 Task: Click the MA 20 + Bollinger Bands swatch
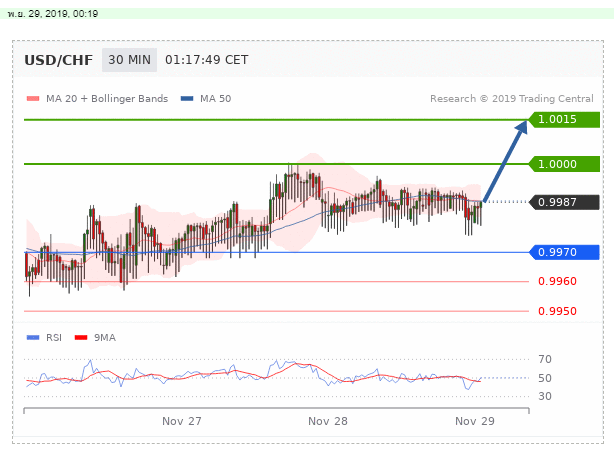33,99
